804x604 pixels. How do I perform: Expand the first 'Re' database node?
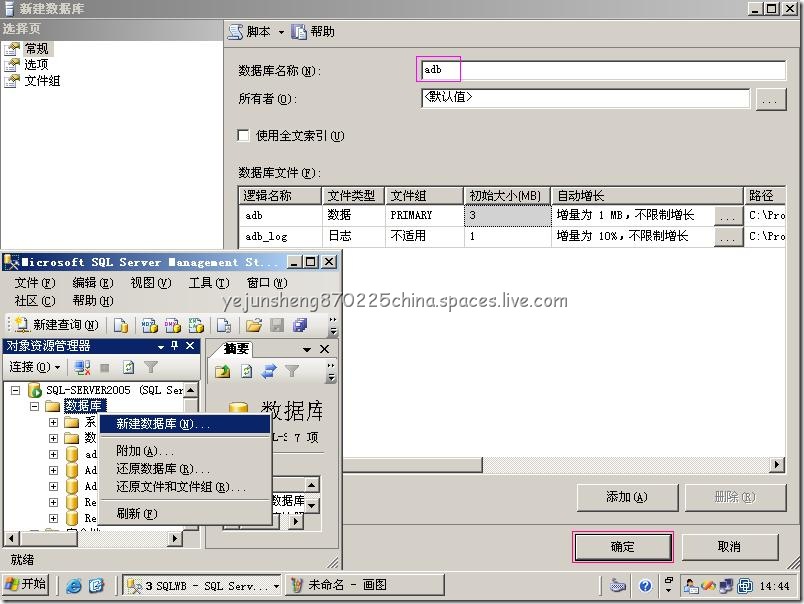[x=53, y=502]
